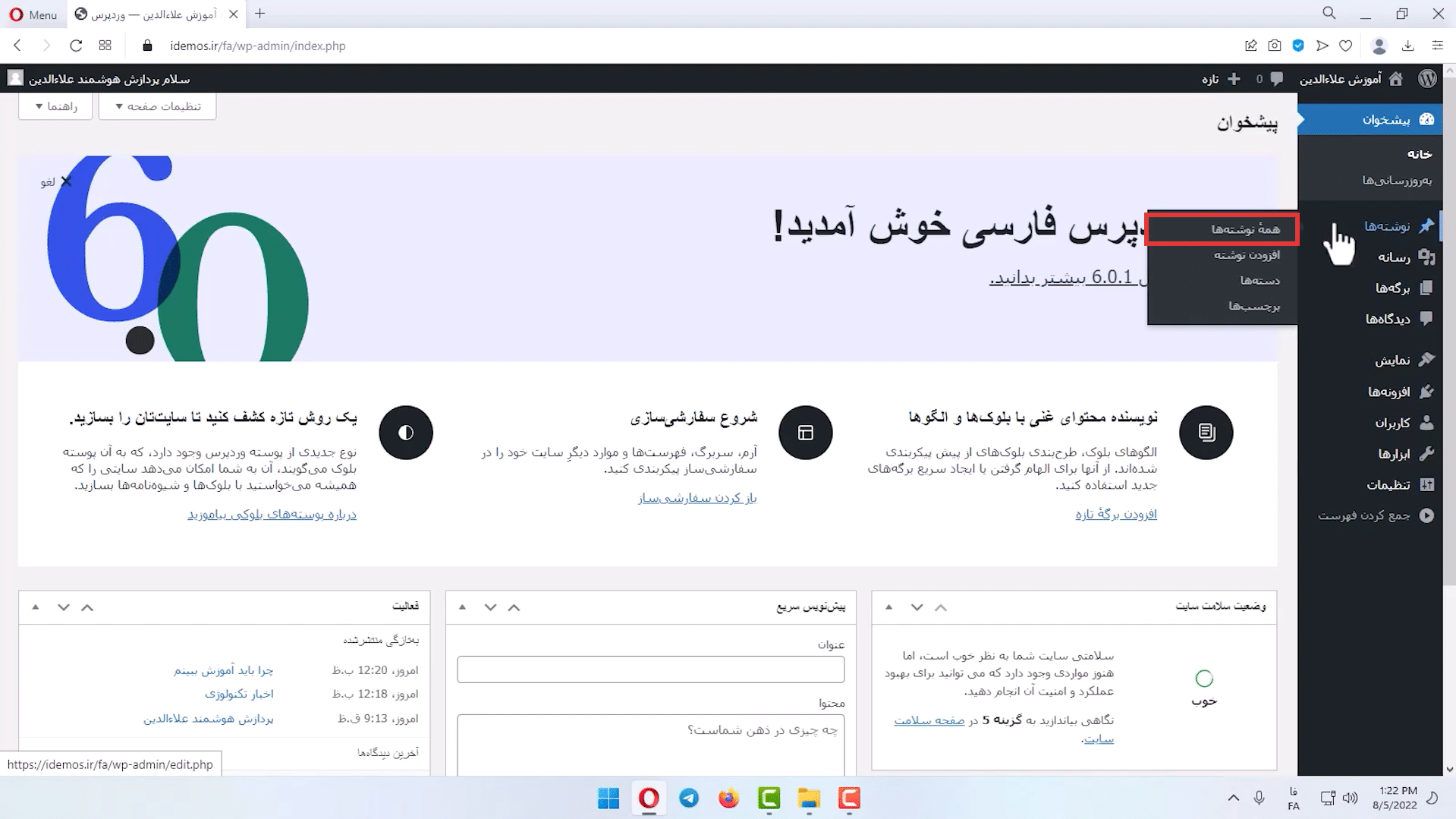Open the چرا باید آموزش ببینم post link
The width and height of the screenshot is (1456, 819).
click(224, 670)
